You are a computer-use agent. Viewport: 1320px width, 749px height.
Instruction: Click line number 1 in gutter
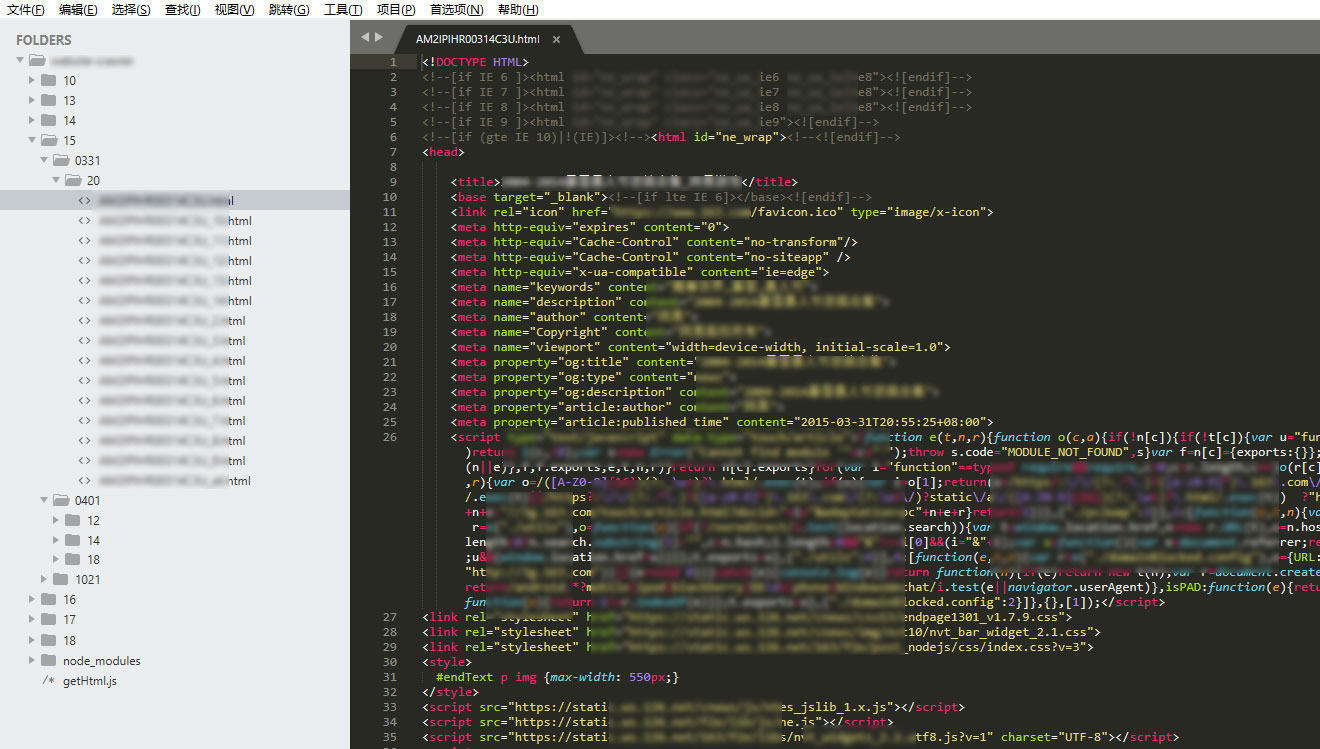394,62
